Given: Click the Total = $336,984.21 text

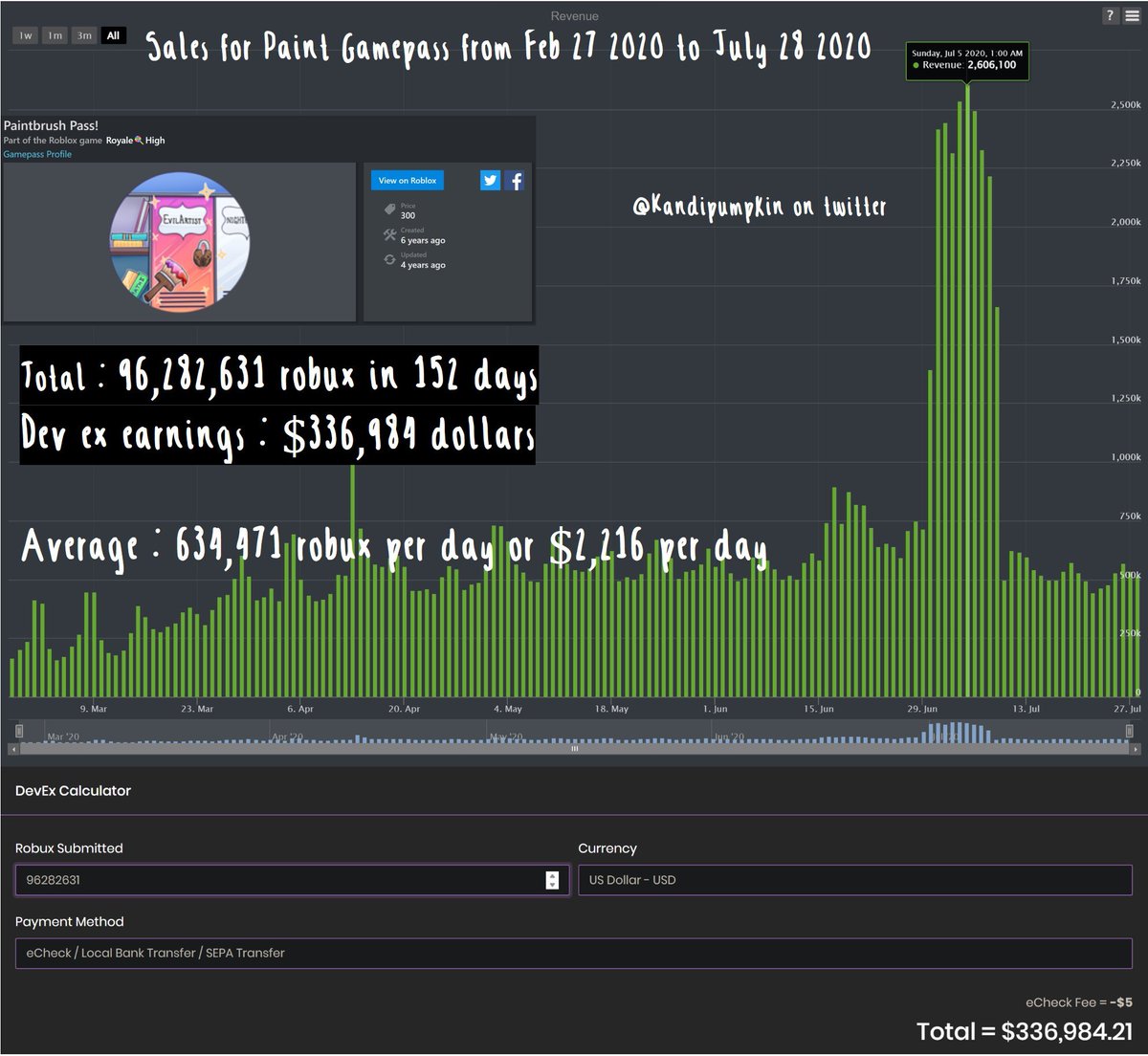Looking at the screenshot, I should pos(1025,1031).
